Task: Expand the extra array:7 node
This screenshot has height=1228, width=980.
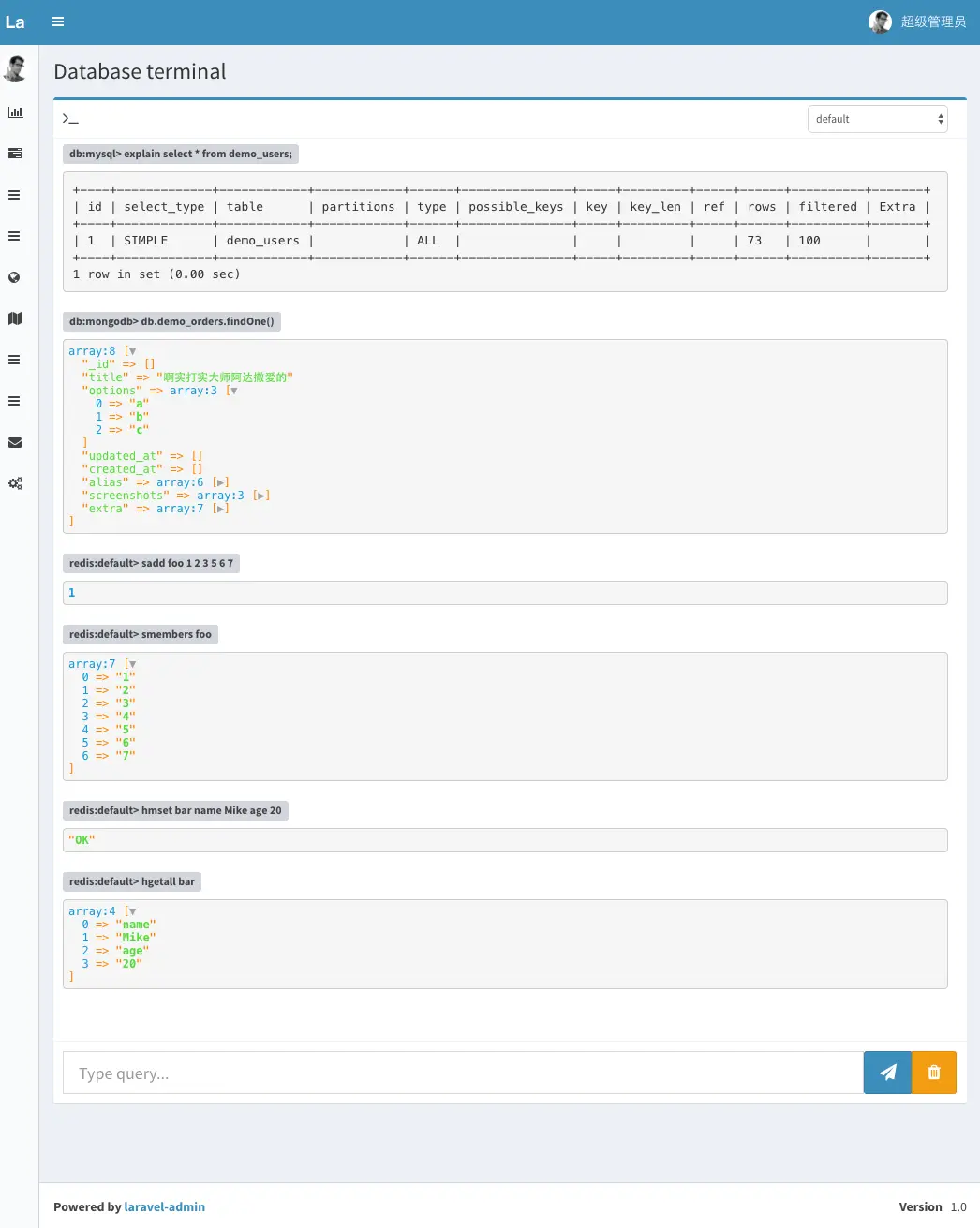Action: pos(221,509)
